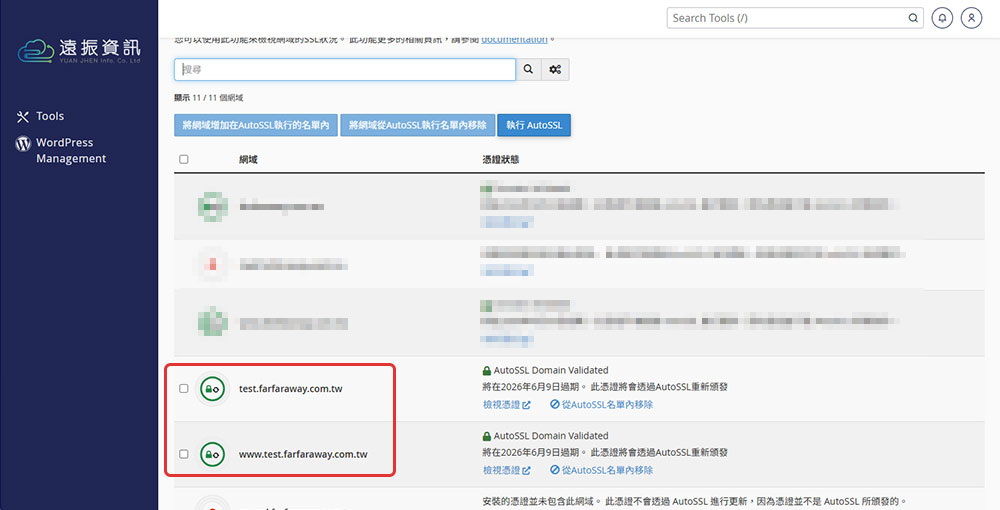Click the Tools sidebar icon
1000x510 pixels.
tap(23, 117)
